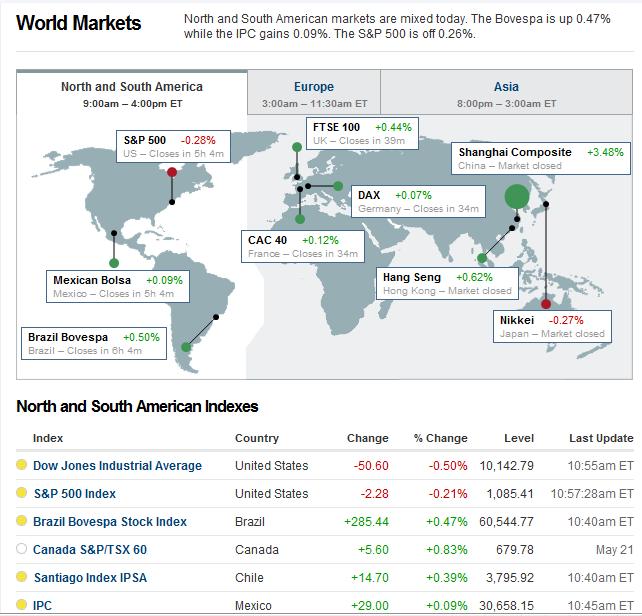
Task: Click the World Markets heading
Action: (x=79, y=23)
